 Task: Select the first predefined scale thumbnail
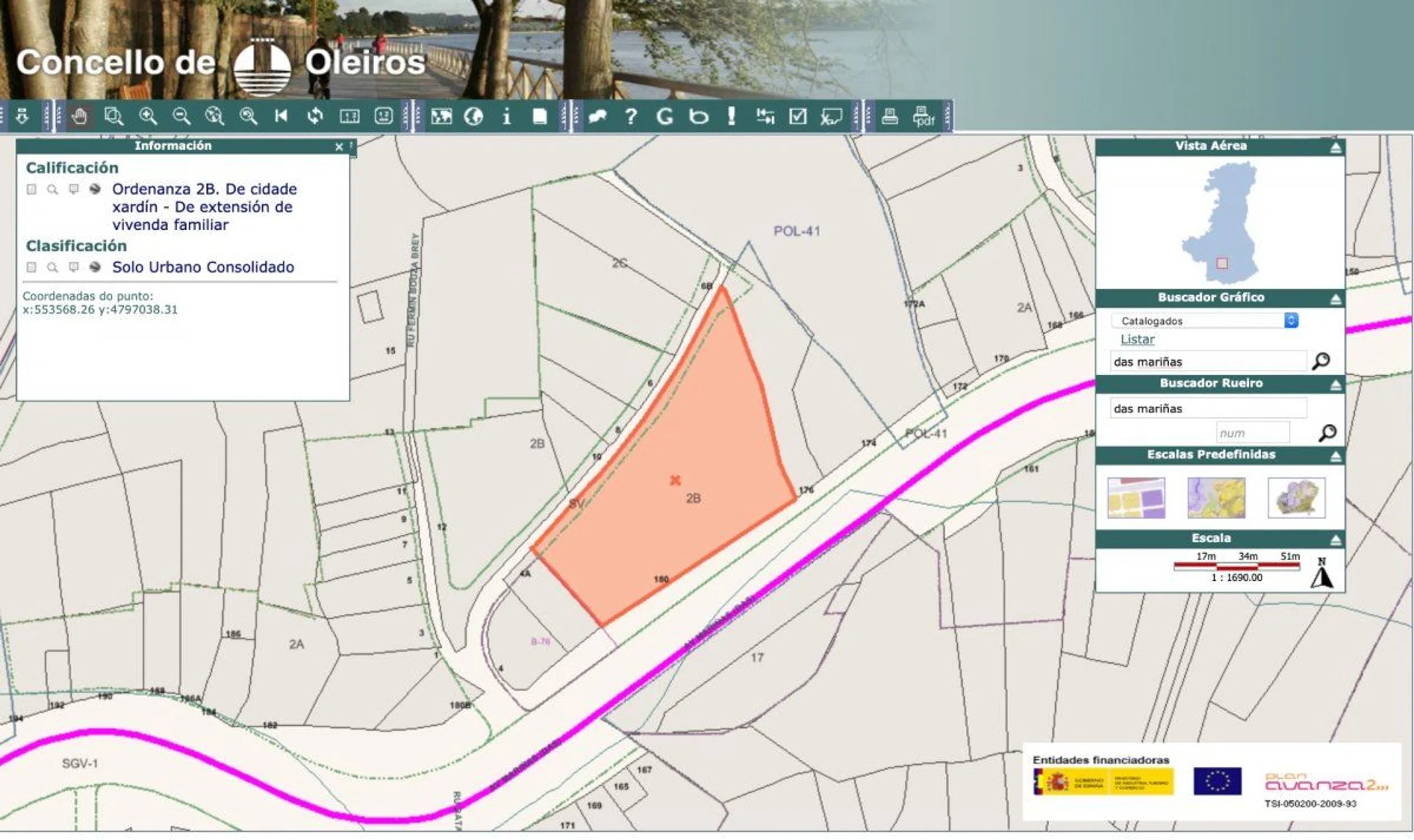click(x=1136, y=498)
